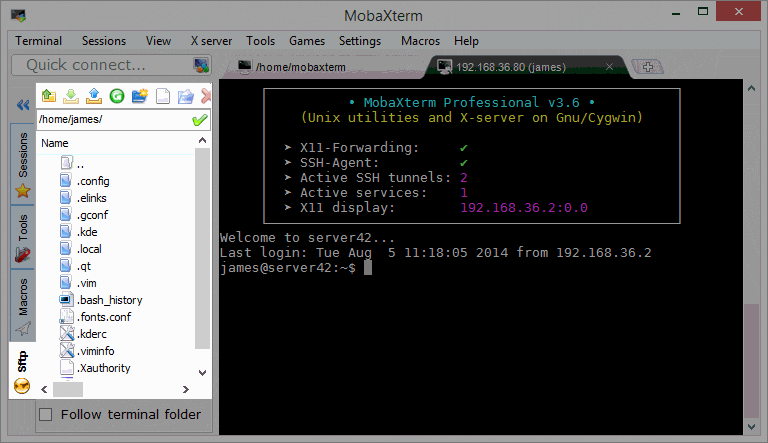
Task: Click file list scroll left arrow
Action: tap(44, 390)
